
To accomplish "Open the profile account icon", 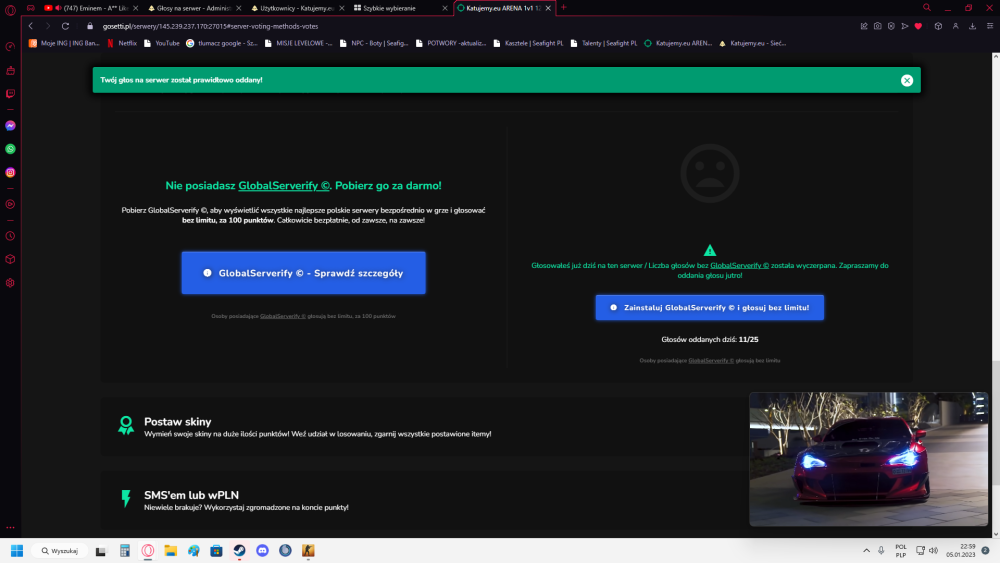I will coord(955,26).
